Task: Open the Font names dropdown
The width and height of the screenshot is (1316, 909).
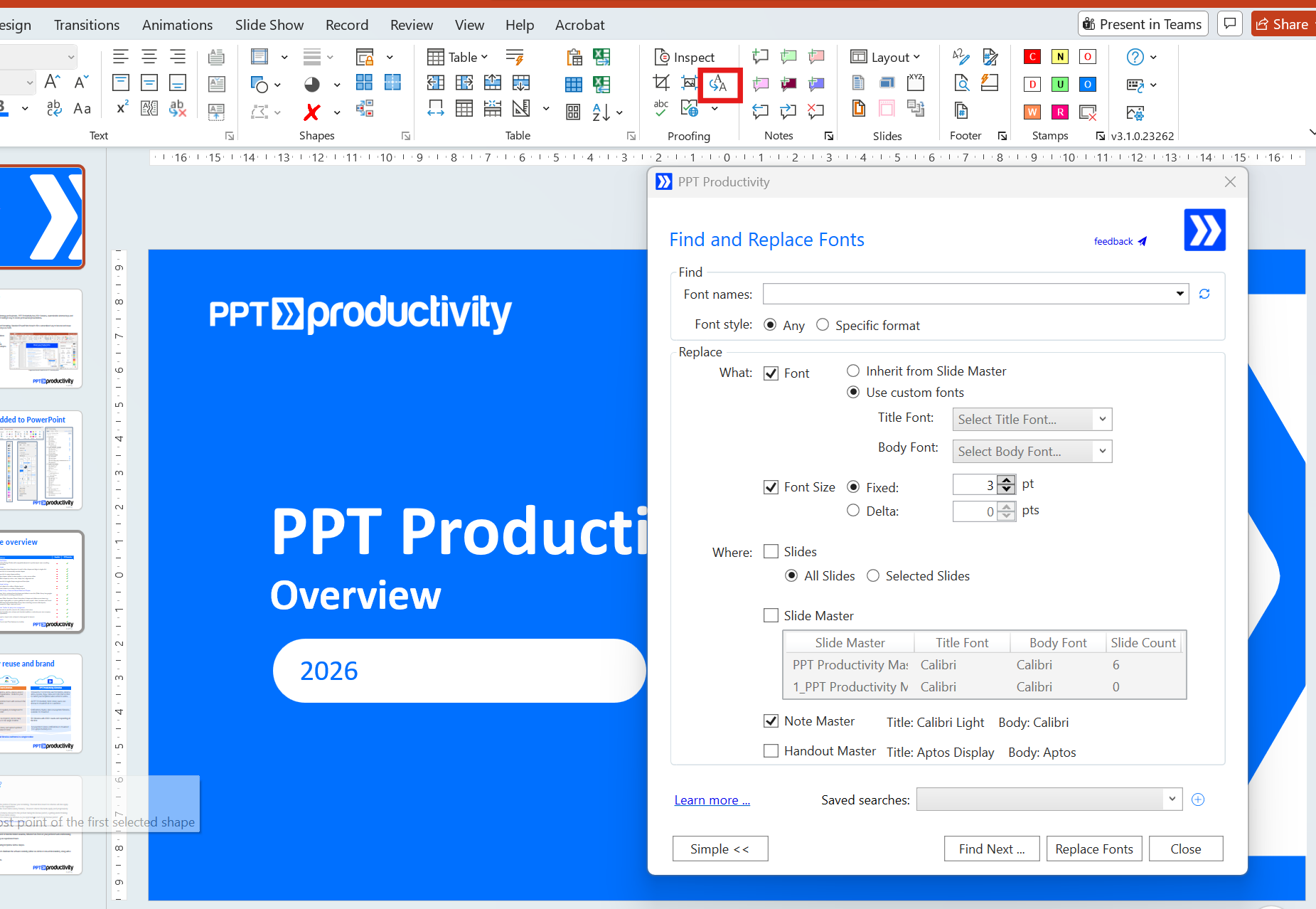Action: (x=1180, y=294)
